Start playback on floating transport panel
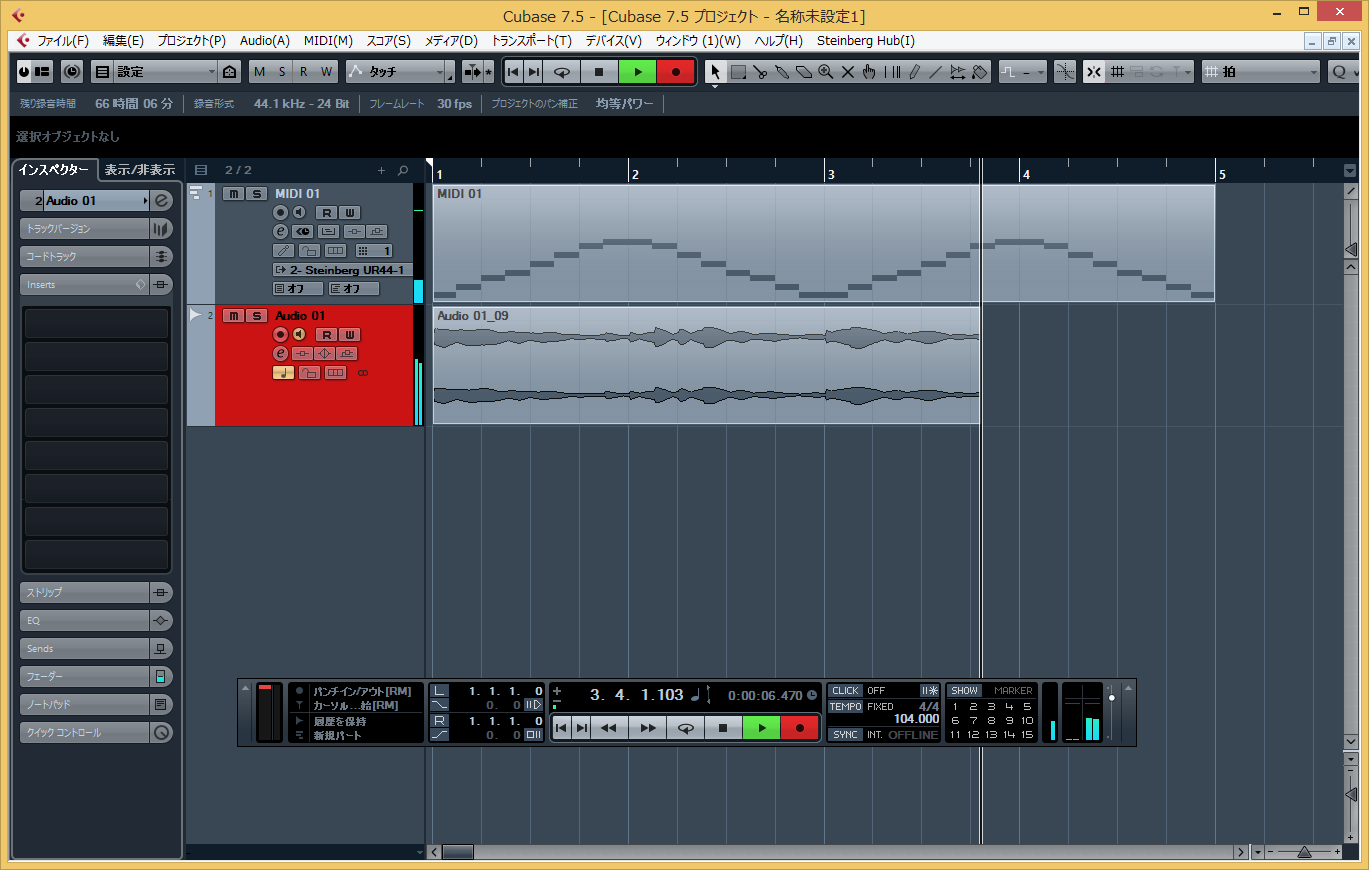 pos(761,728)
